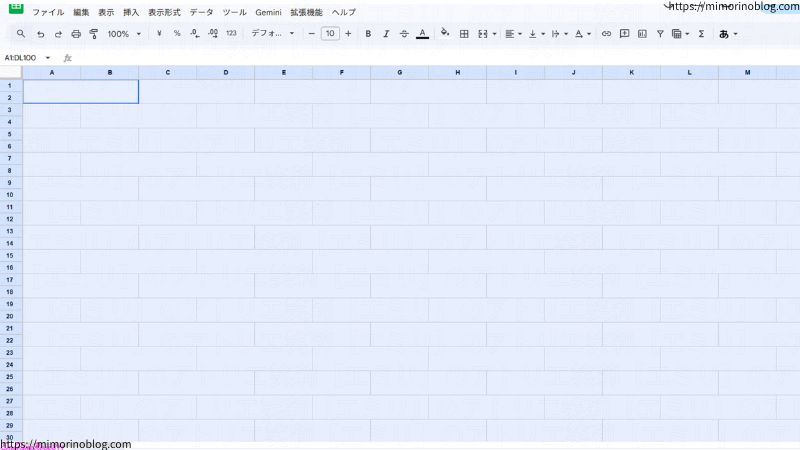Click the borders grid icon
The image size is (800, 450).
point(464,33)
